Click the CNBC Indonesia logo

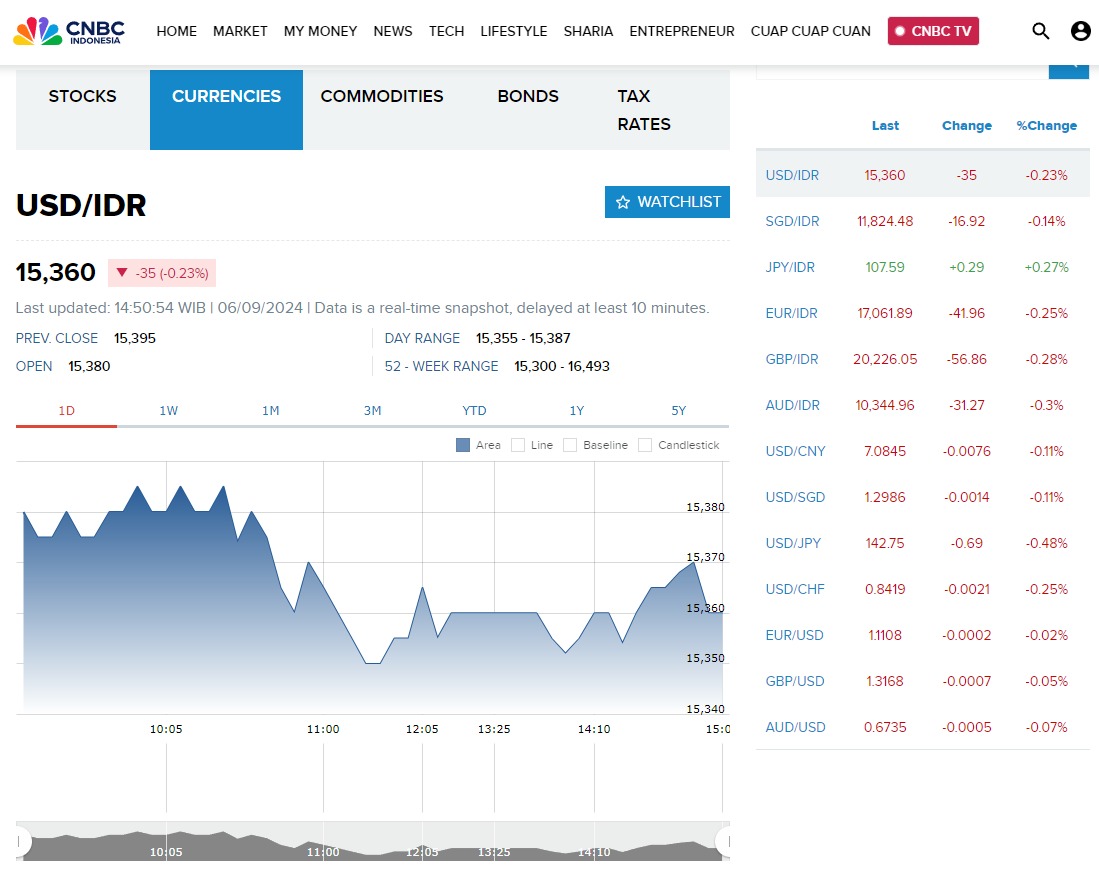(68, 31)
